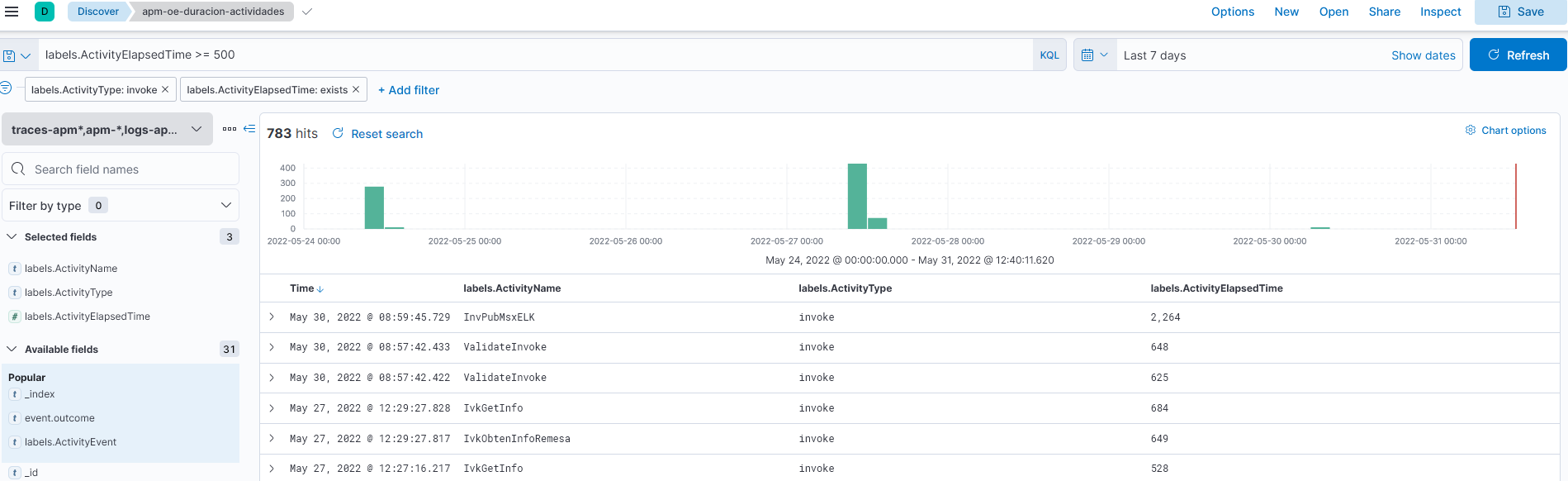Expand the InvPubMsxELK document row
Image resolution: width=1568 pixels, height=481 pixels.
pyautogui.click(x=272, y=317)
